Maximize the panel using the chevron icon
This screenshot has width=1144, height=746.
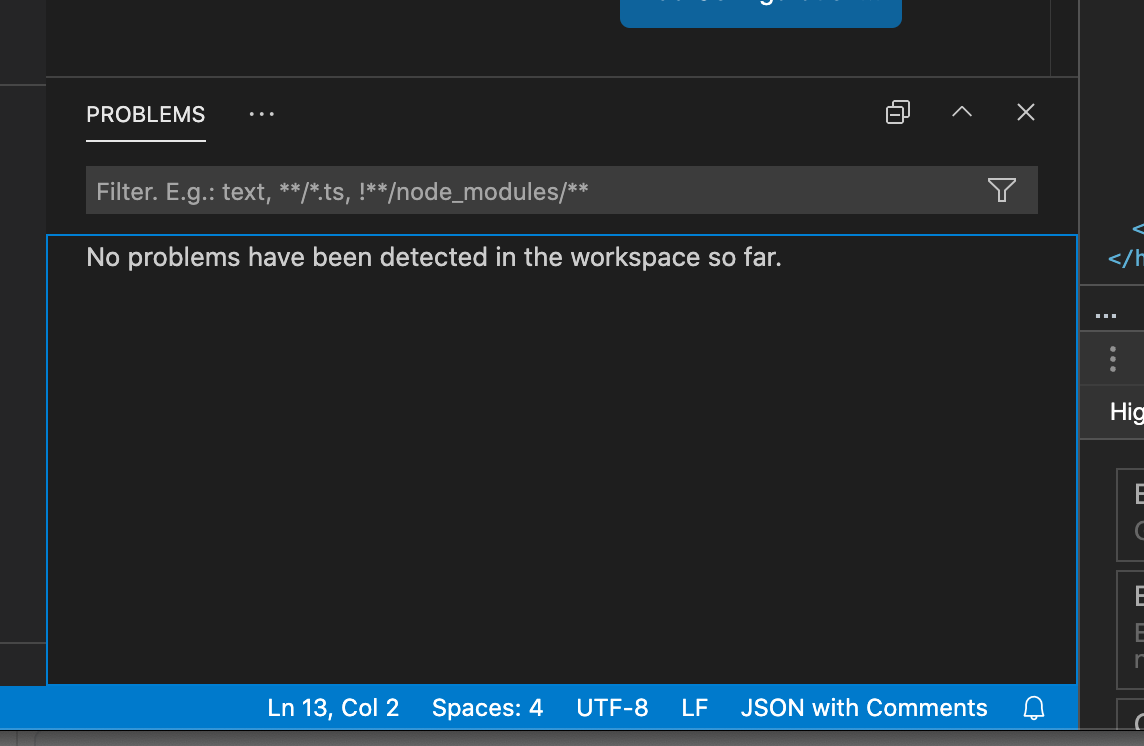(961, 112)
